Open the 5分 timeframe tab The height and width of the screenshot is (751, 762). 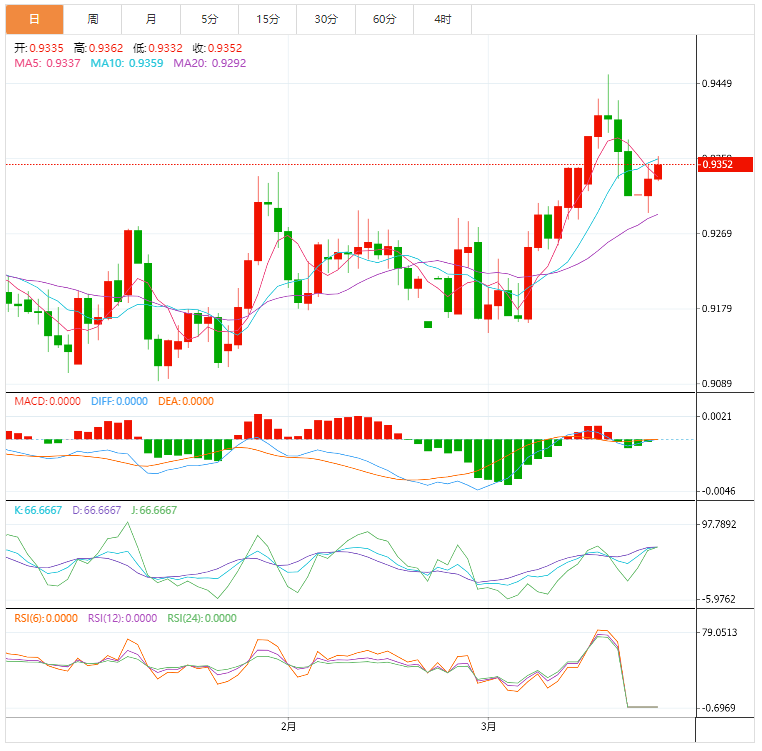[x=209, y=19]
